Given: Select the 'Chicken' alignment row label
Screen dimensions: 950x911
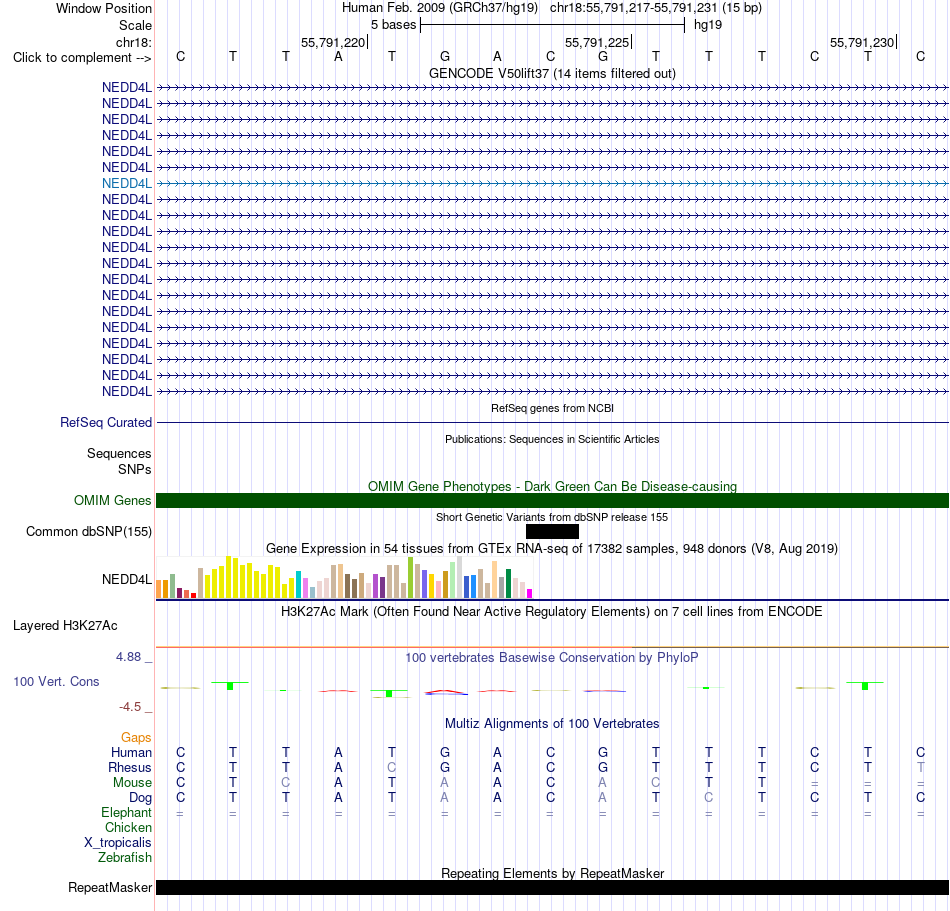Looking at the screenshot, I should click(x=128, y=827).
